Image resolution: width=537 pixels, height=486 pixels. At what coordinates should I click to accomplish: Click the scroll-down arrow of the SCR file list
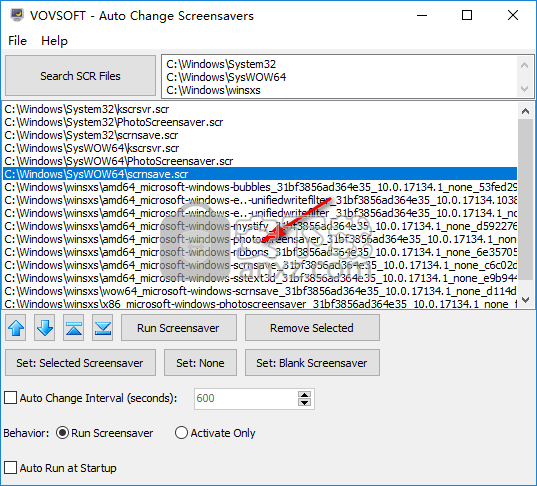525,300
